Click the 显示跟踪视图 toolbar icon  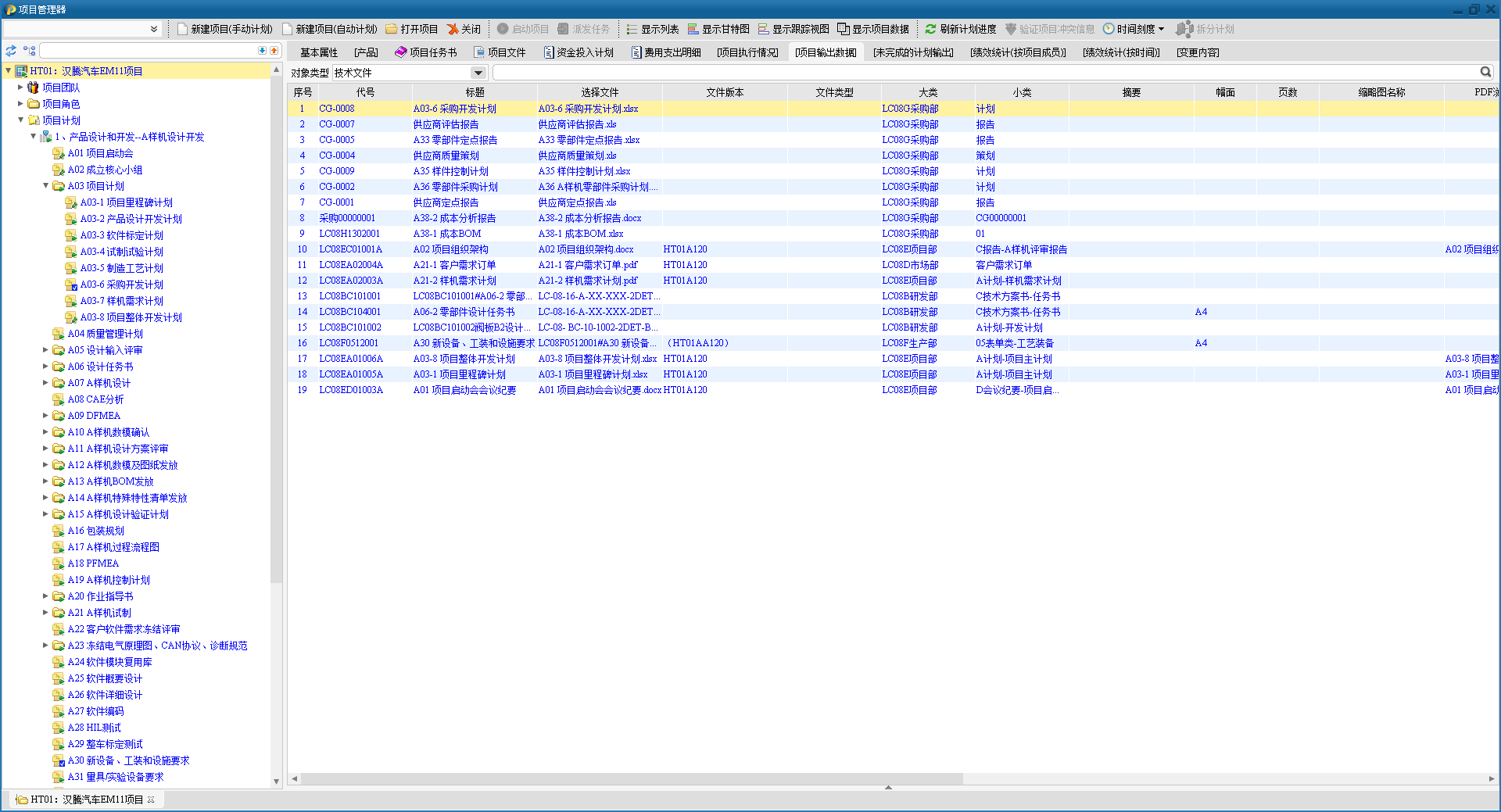click(x=764, y=29)
